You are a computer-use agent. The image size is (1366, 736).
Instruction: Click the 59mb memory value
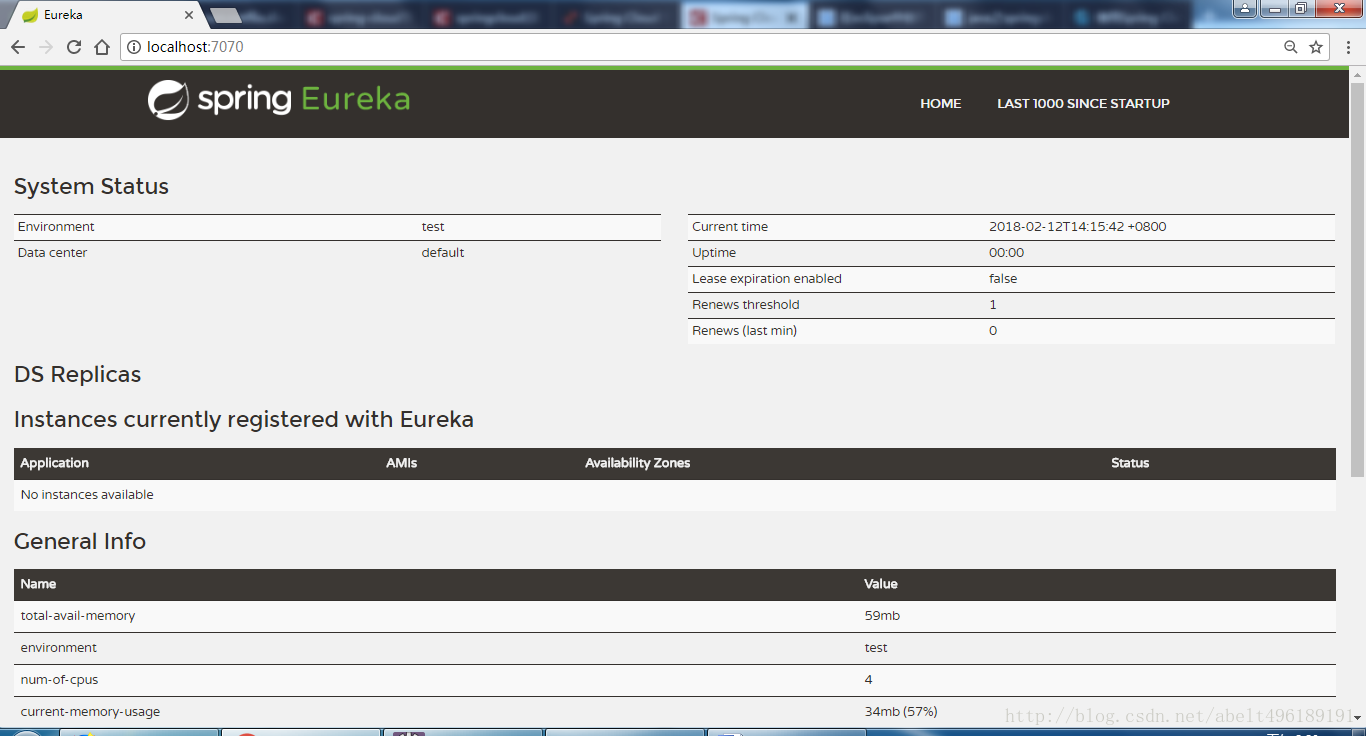[x=882, y=616]
